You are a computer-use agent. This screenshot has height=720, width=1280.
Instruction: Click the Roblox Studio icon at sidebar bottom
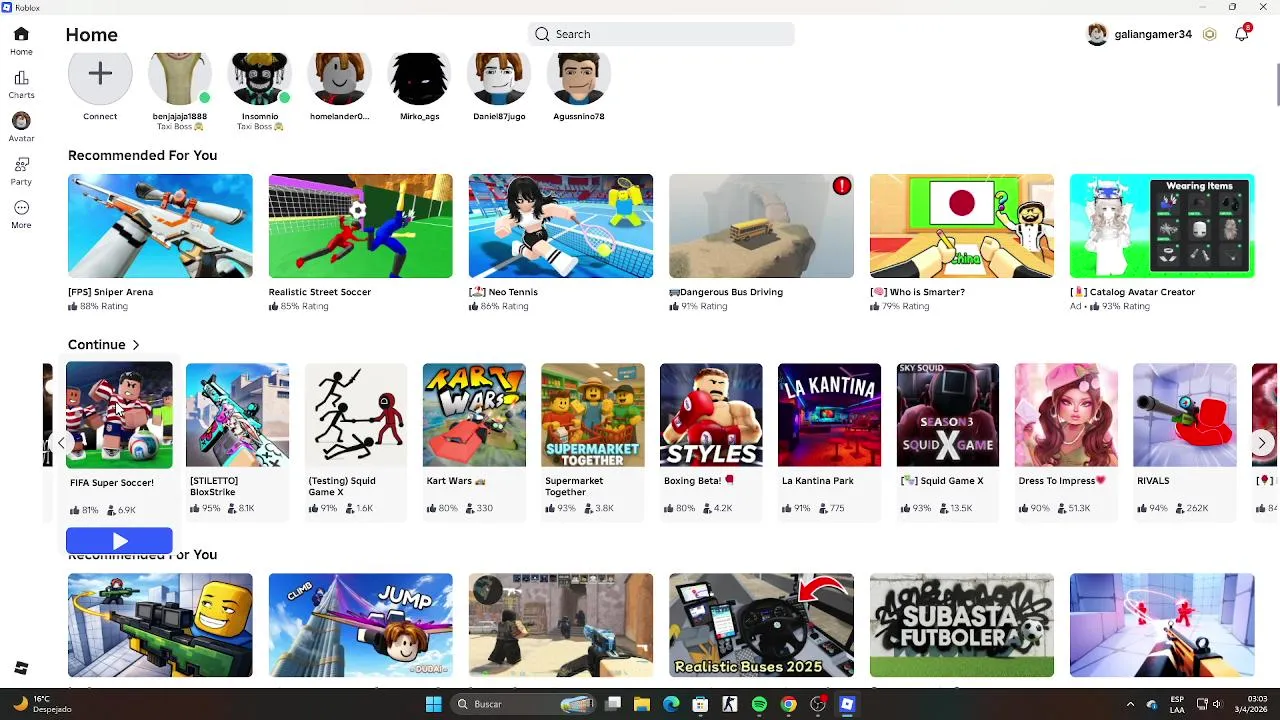[21, 668]
